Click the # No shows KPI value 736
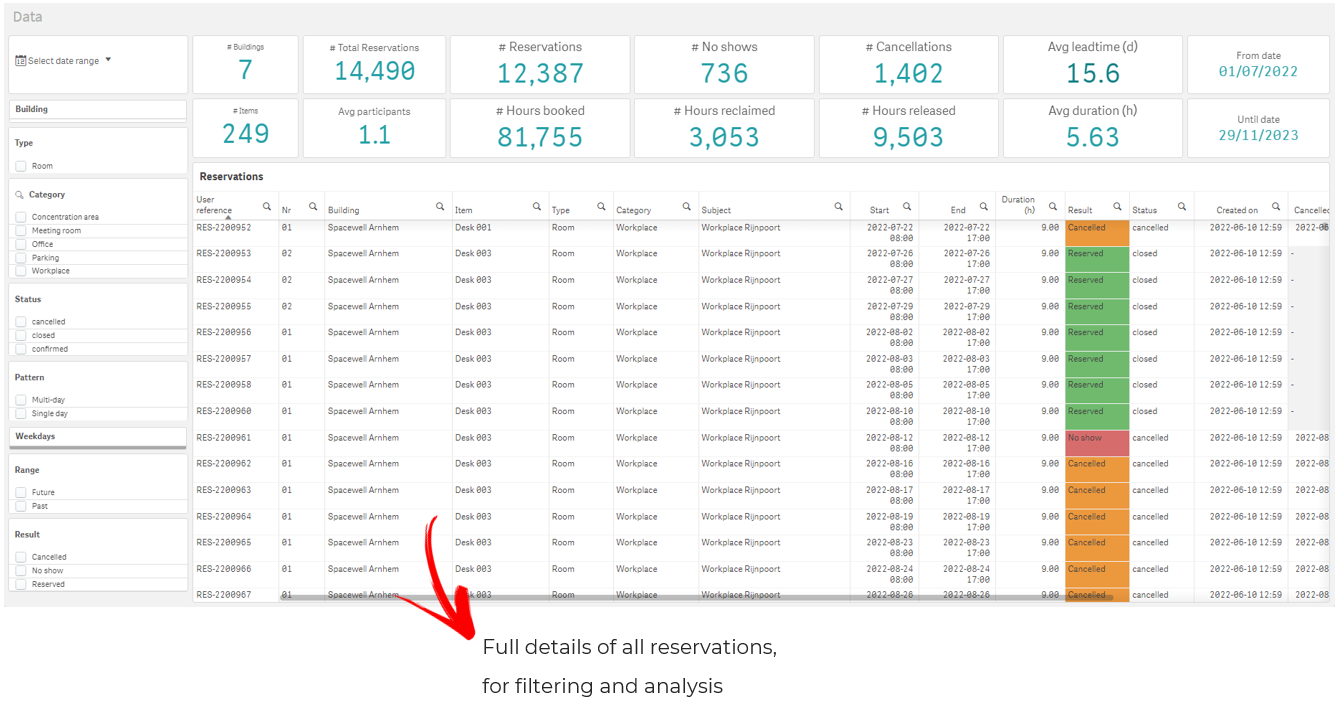This screenshot has height=705, width=1339. point(724,73)
